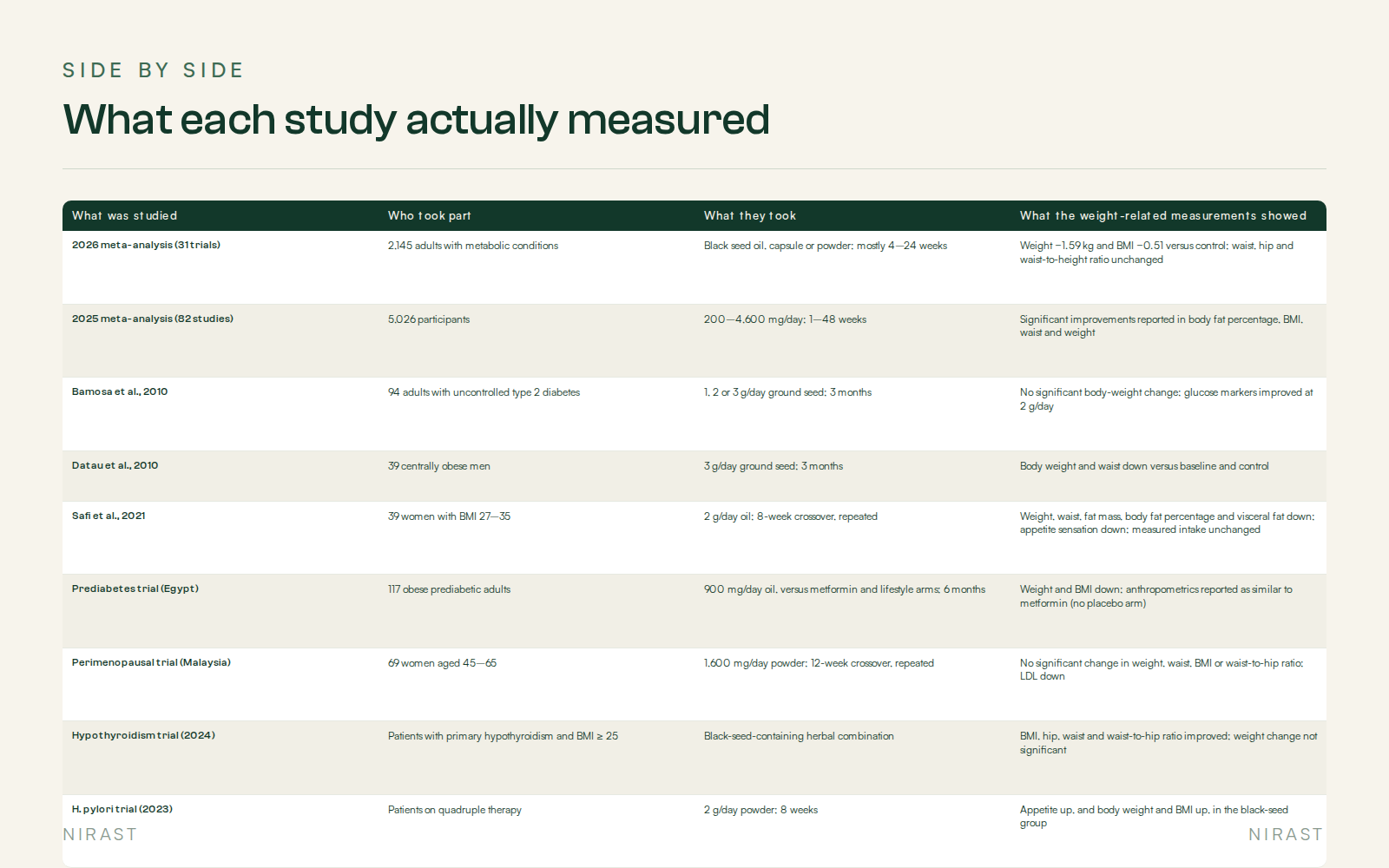Click 'Weight −1.59 kg and BMI −0.51' result

coord(1156,253)
